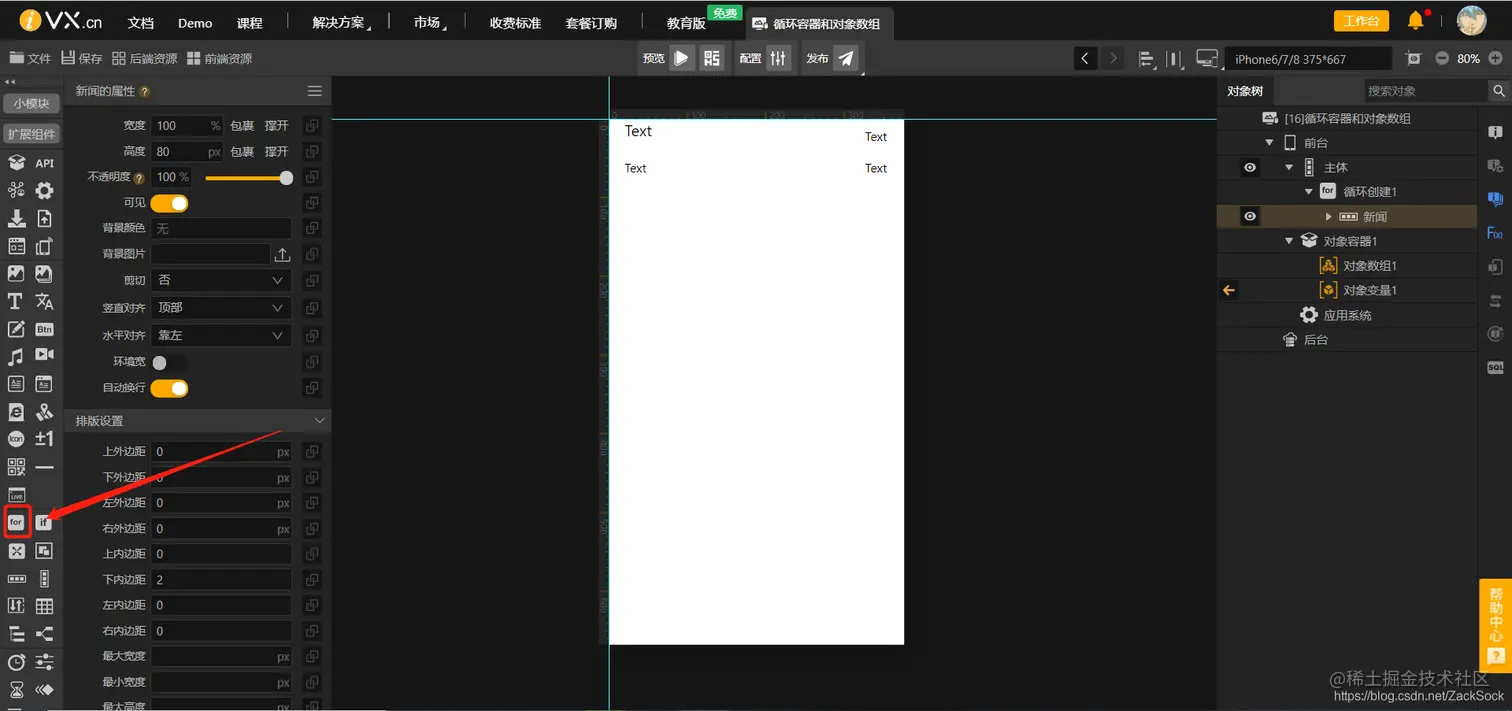Select the table grid component icon
This screenshot has width=1512, height=711.
[x=44, y=606]
